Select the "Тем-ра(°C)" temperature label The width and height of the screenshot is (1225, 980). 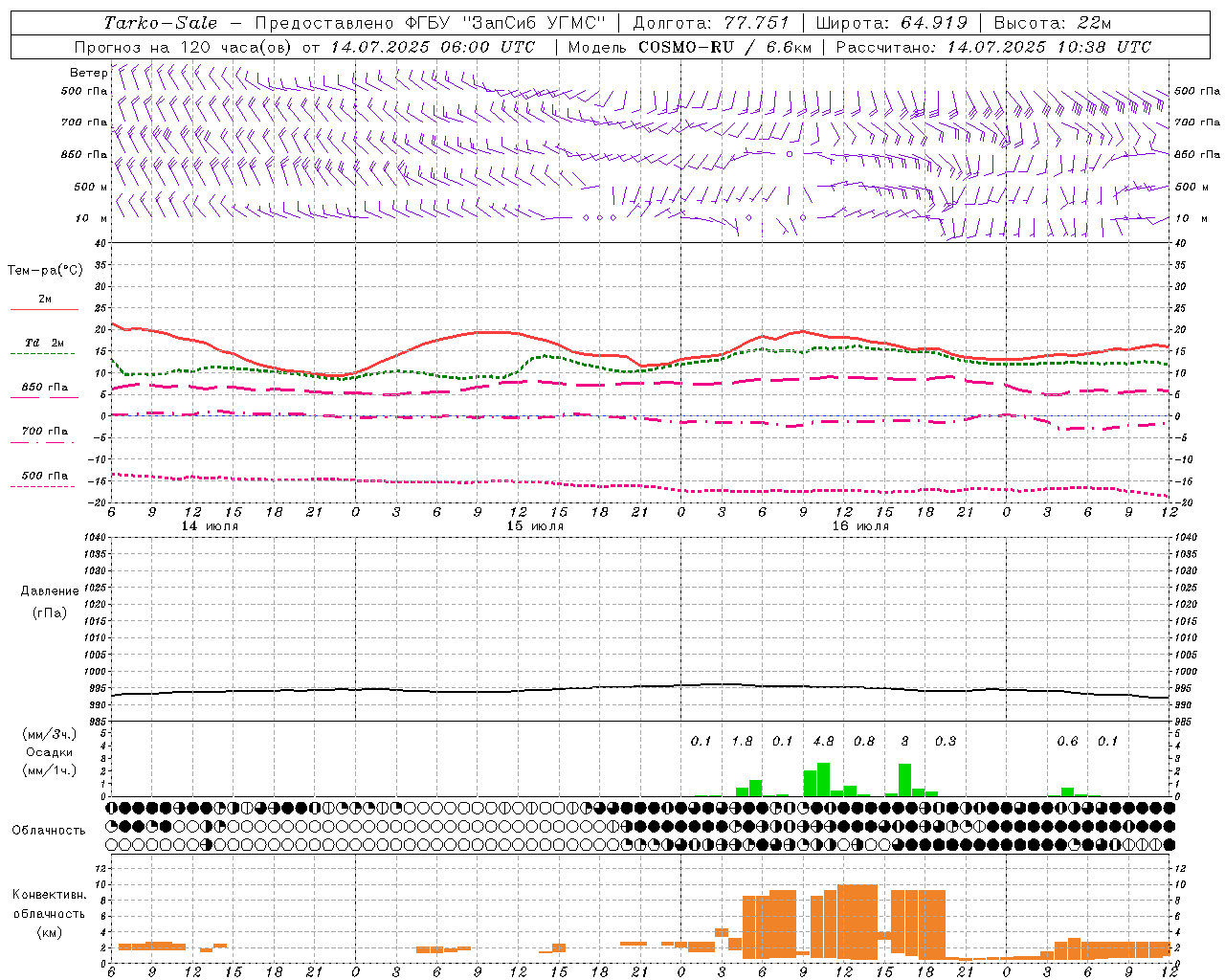45,271
